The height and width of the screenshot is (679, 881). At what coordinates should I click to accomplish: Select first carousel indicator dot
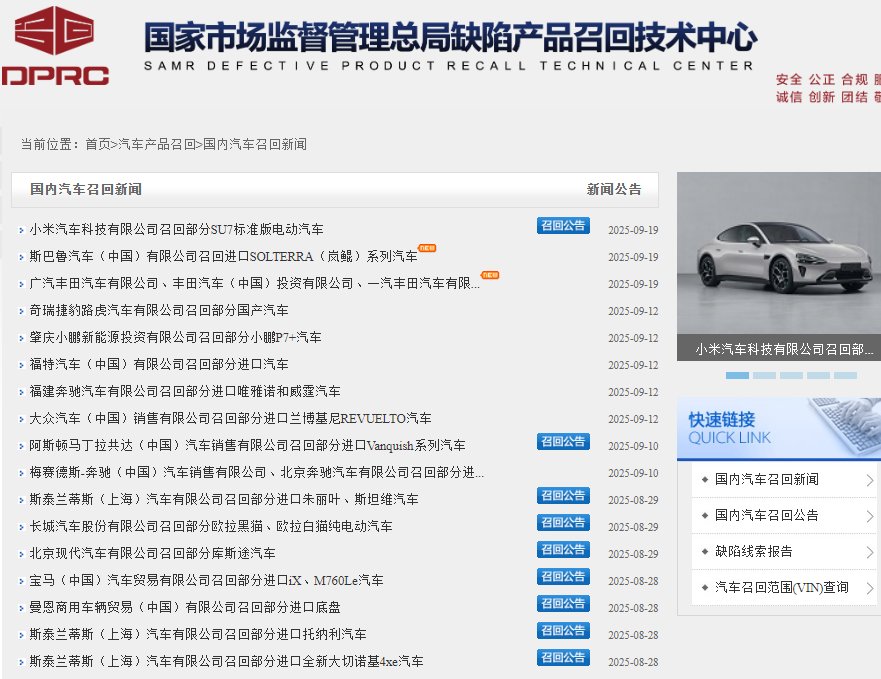click(737, 375)
